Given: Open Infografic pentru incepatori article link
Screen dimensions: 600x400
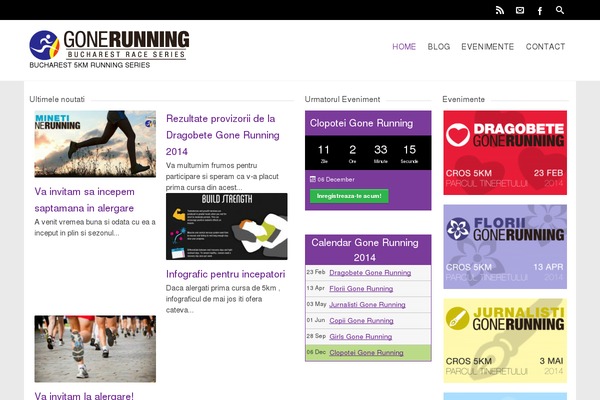Looking at the screenshot, I should (x=225, y=274).
